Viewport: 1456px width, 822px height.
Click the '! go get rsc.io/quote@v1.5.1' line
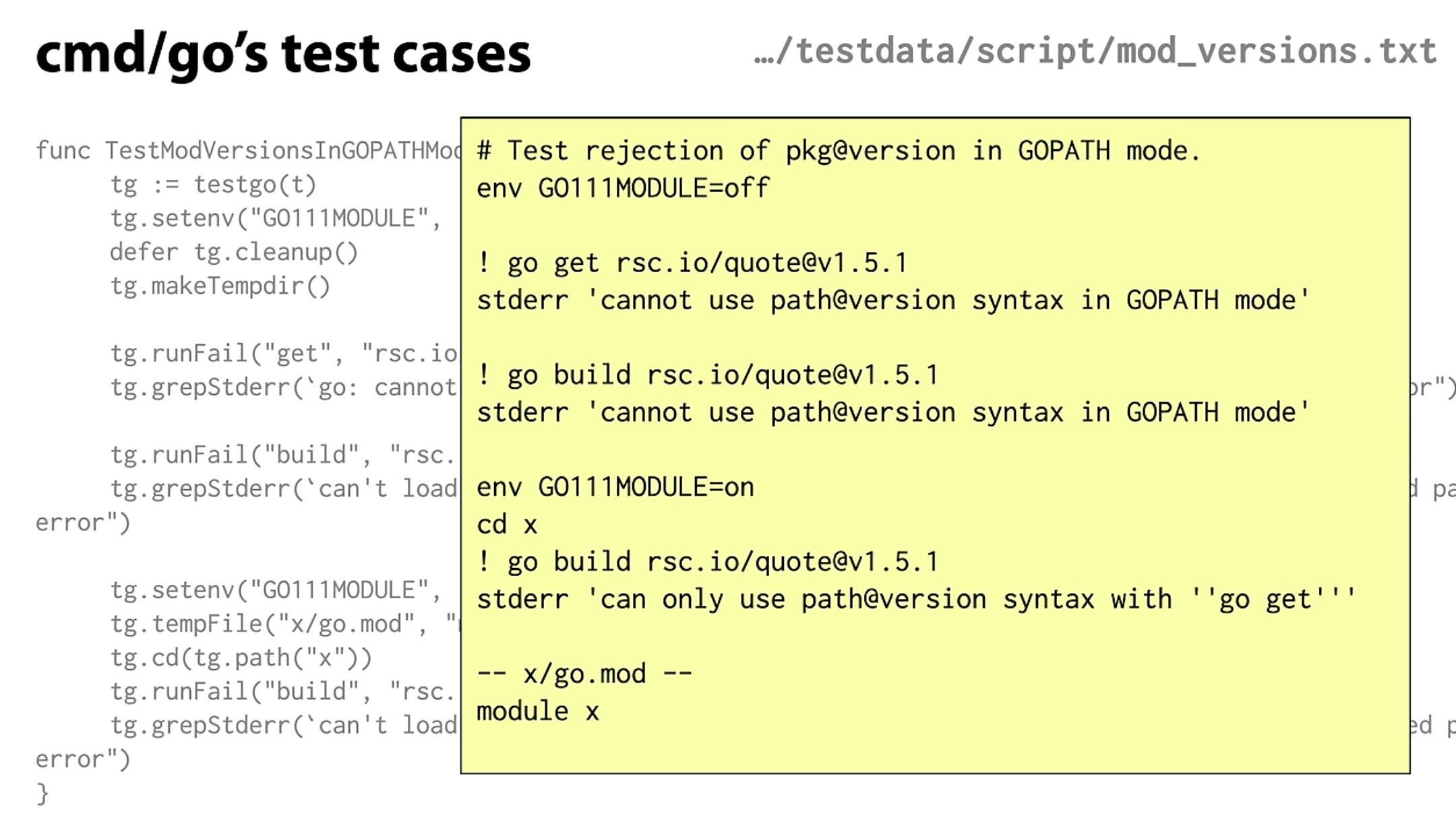pos(692,263)
